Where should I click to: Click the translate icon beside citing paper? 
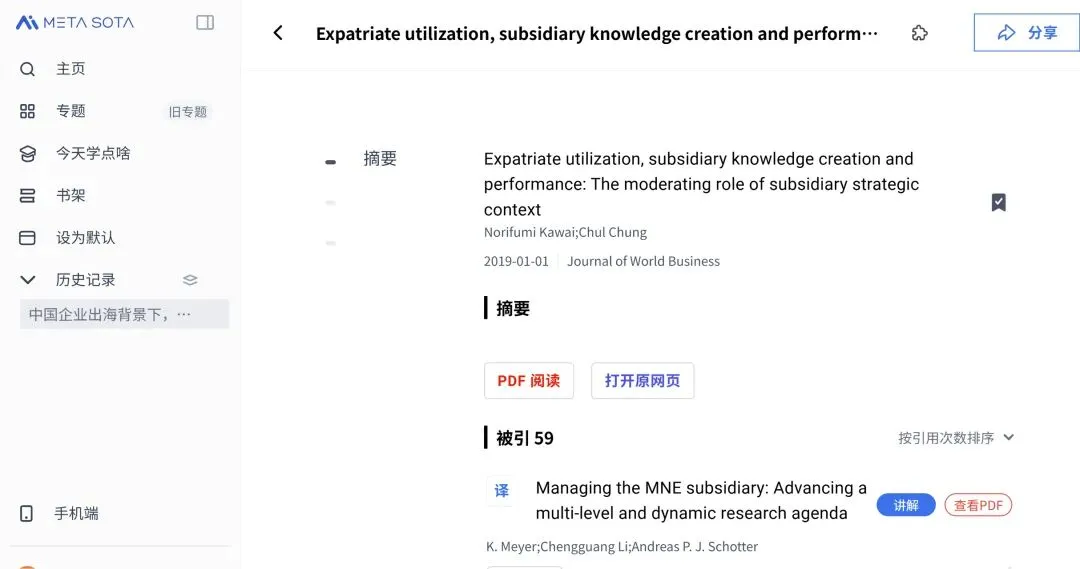[x=501, y=491]
